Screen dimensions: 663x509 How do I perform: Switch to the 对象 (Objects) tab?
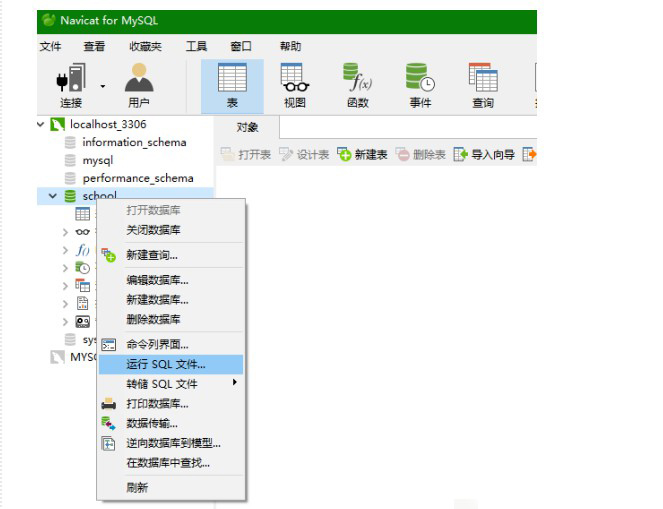click(x=247, y=127)
